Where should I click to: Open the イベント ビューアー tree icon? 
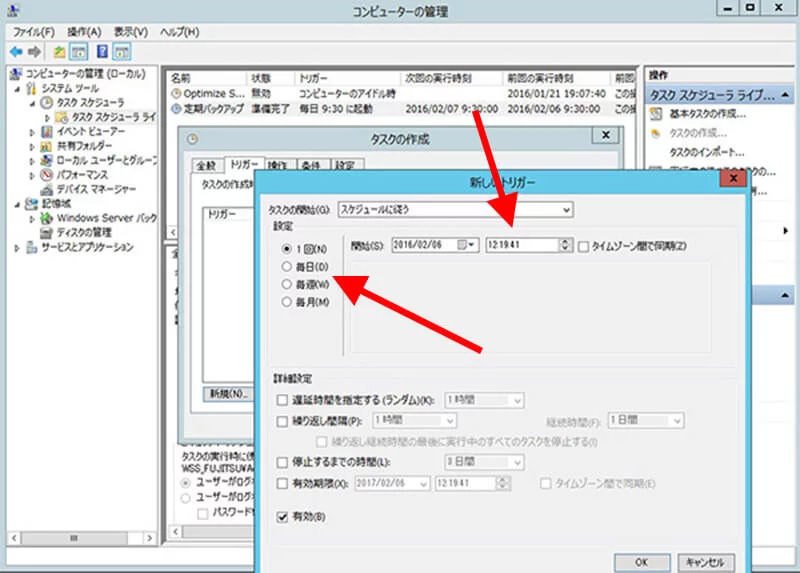click(x=46, y=131)
